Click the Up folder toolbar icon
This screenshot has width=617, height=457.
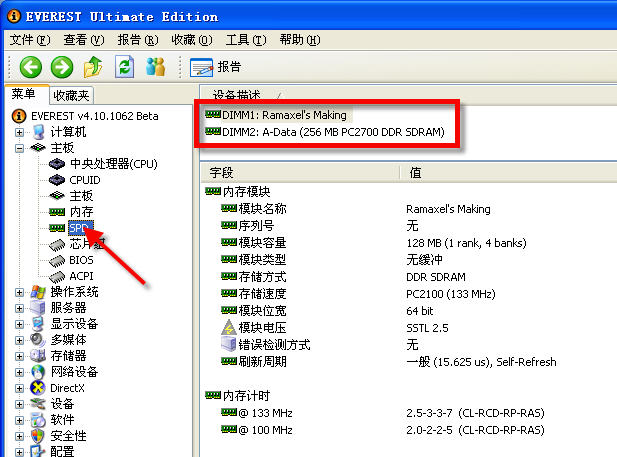pos(93,67)
